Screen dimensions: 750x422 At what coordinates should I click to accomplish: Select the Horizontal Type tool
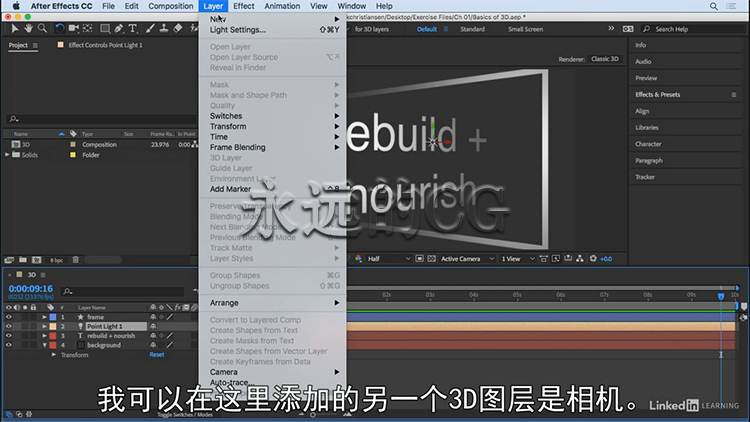click(x=132, y=29)
